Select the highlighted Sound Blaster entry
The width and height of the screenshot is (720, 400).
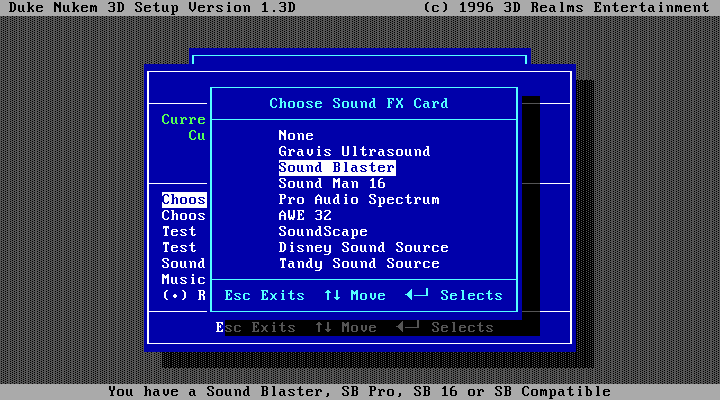tap(337, 168)
